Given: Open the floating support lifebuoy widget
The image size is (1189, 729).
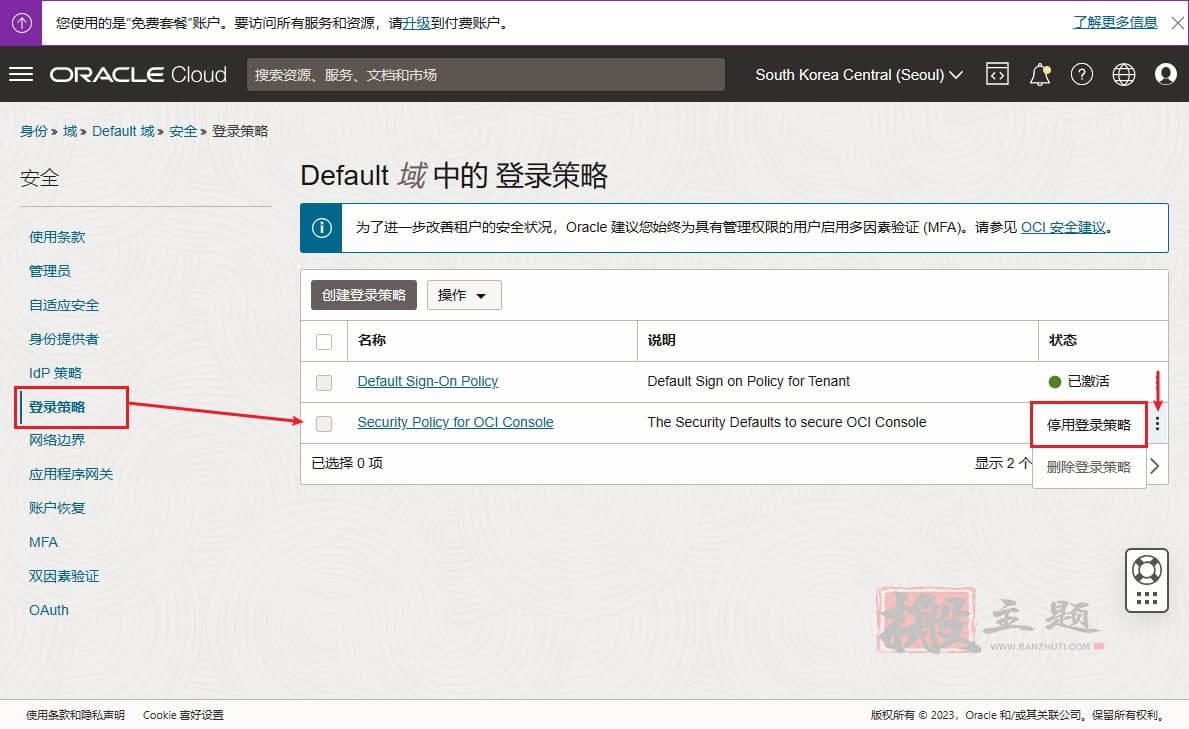Looking at the screenshot, I should (x=1147, y=570).
